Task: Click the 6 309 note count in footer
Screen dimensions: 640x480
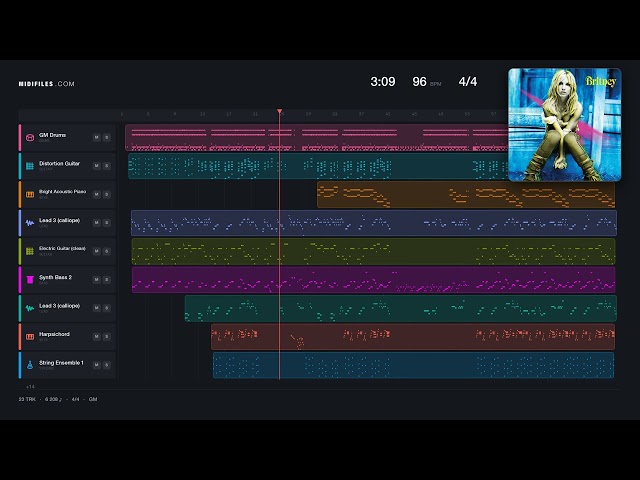Action: (x=53, y=399)
